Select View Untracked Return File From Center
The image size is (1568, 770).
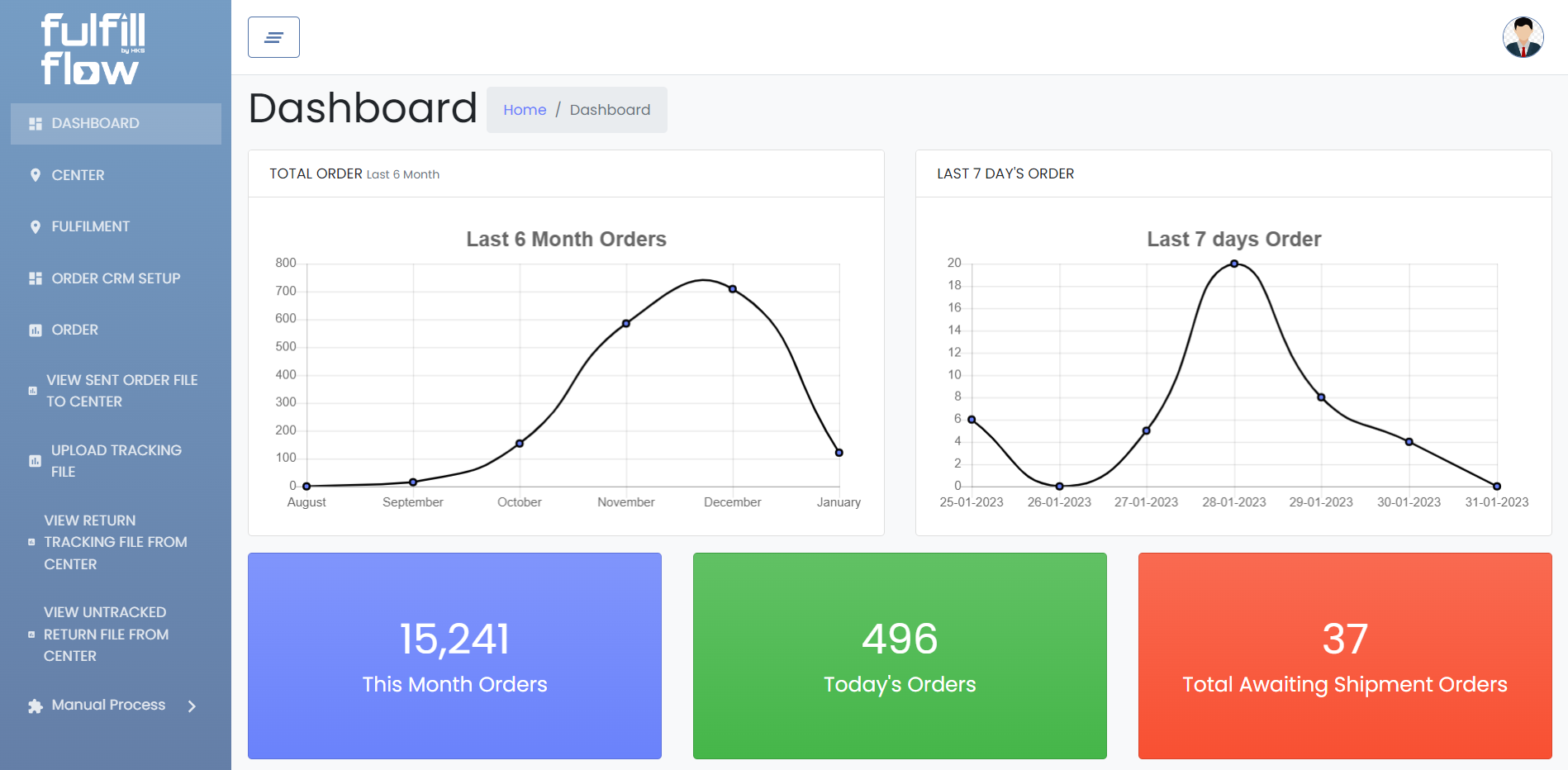point(106,634)
